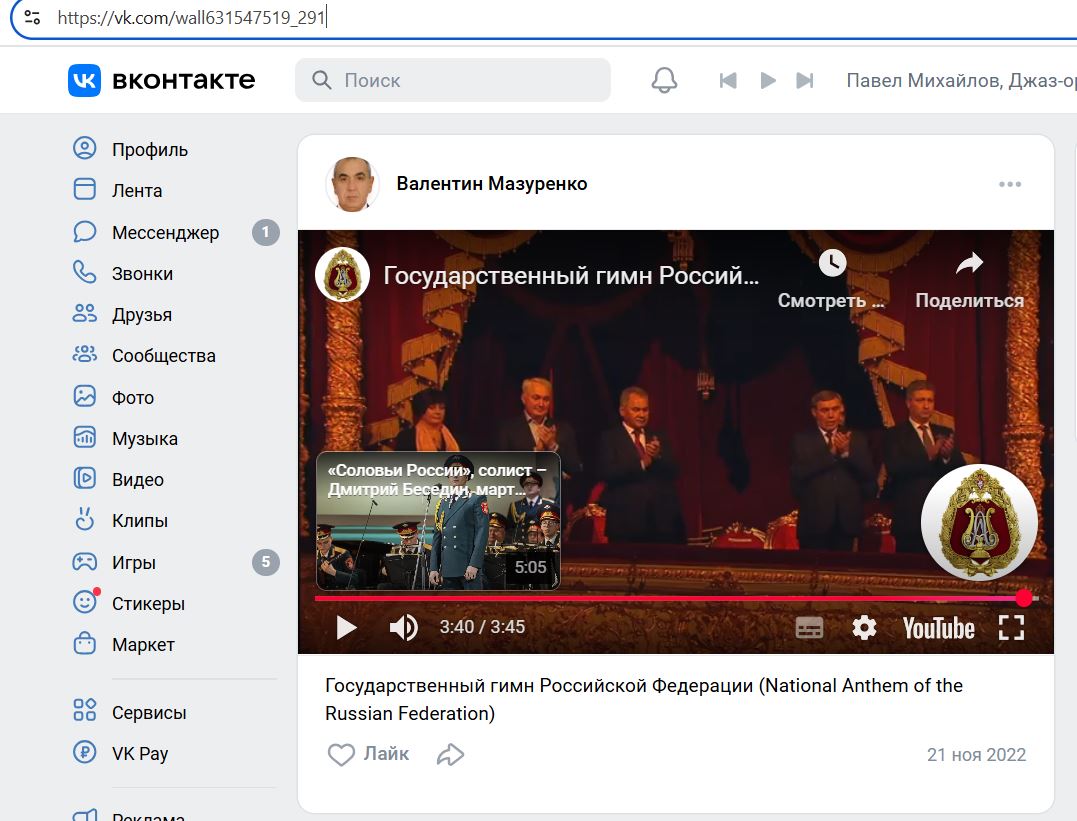
Task: Click the Игры gamepad icon
Action: click(84, 562)
